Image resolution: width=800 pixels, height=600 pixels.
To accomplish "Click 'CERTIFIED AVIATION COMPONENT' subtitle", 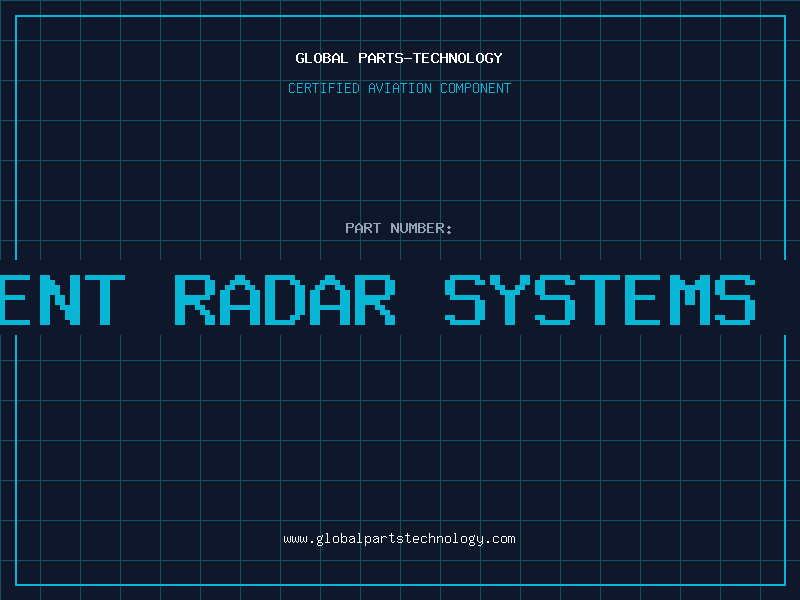I will [399, 88].
